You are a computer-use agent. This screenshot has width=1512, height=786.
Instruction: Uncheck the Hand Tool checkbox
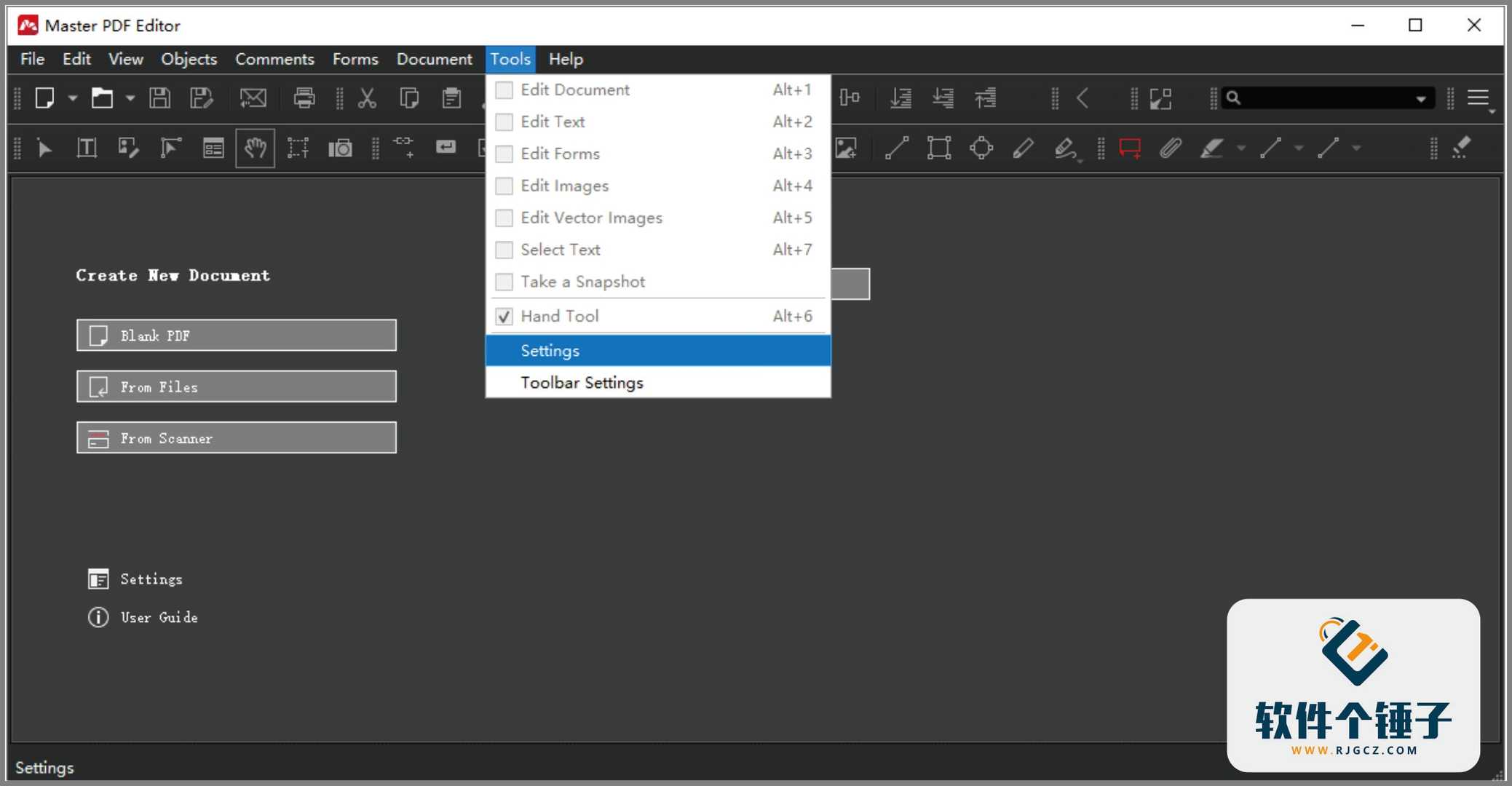[504, 316]
